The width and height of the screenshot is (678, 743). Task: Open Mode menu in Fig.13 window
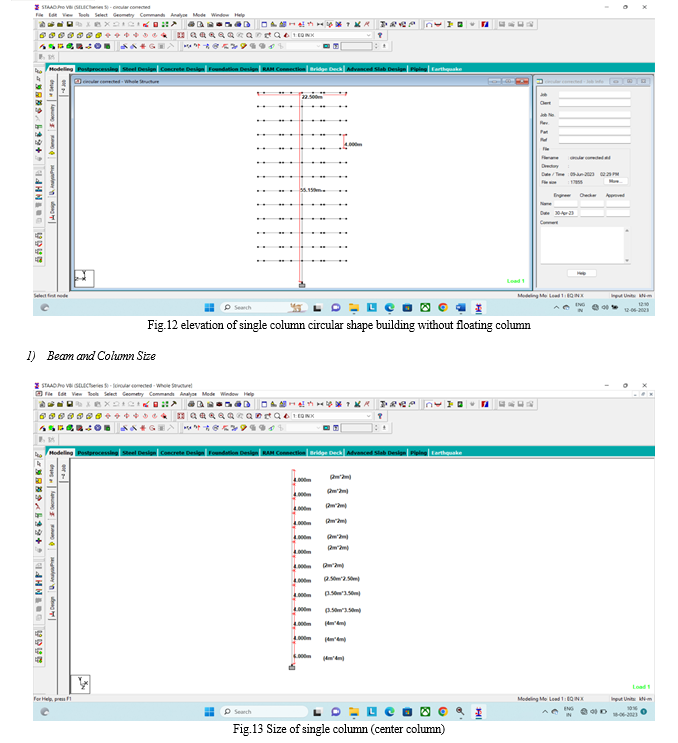coord(208,394)
